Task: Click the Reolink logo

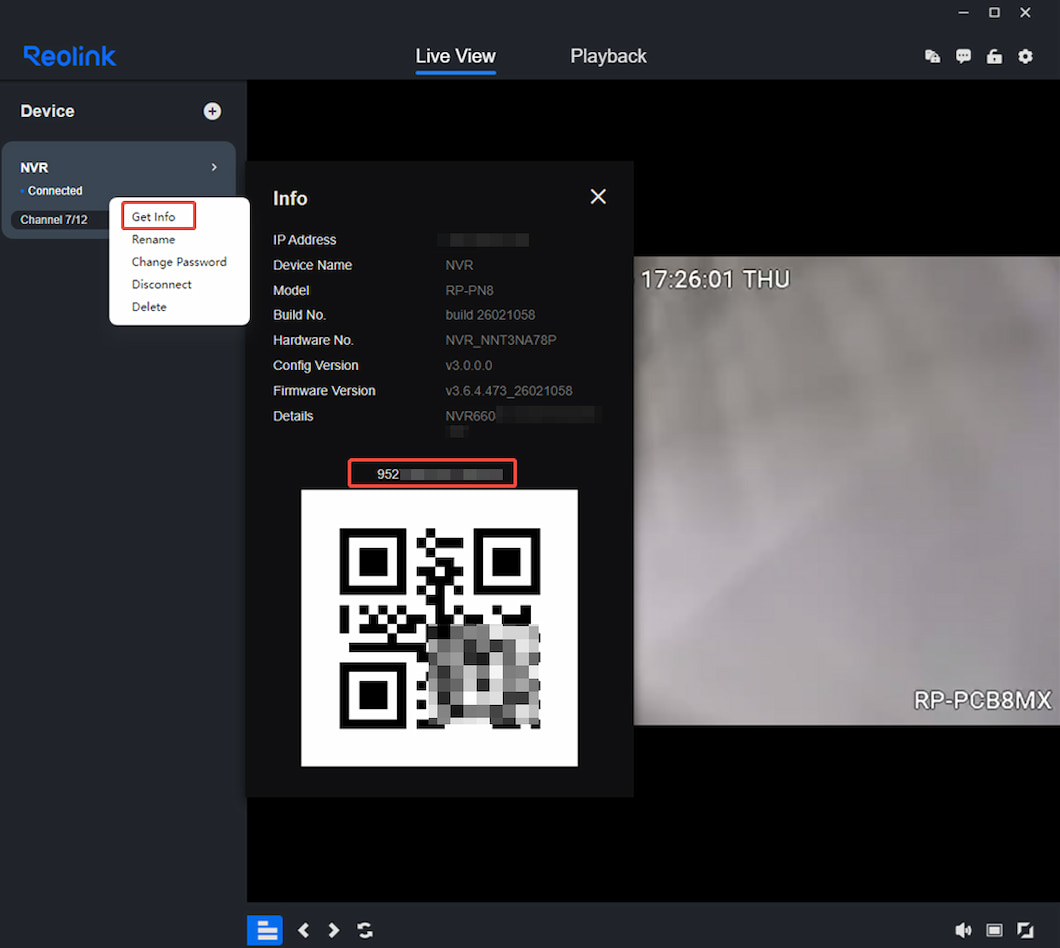Action: 70,56
